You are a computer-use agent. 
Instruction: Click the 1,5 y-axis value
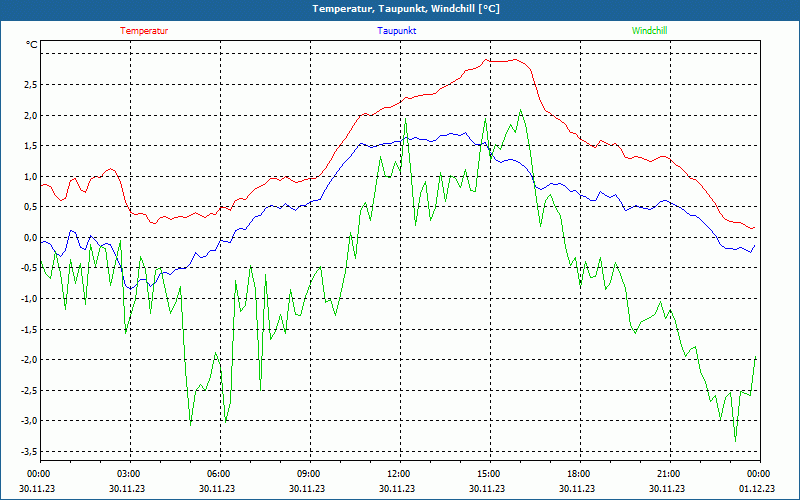[31, 146]
